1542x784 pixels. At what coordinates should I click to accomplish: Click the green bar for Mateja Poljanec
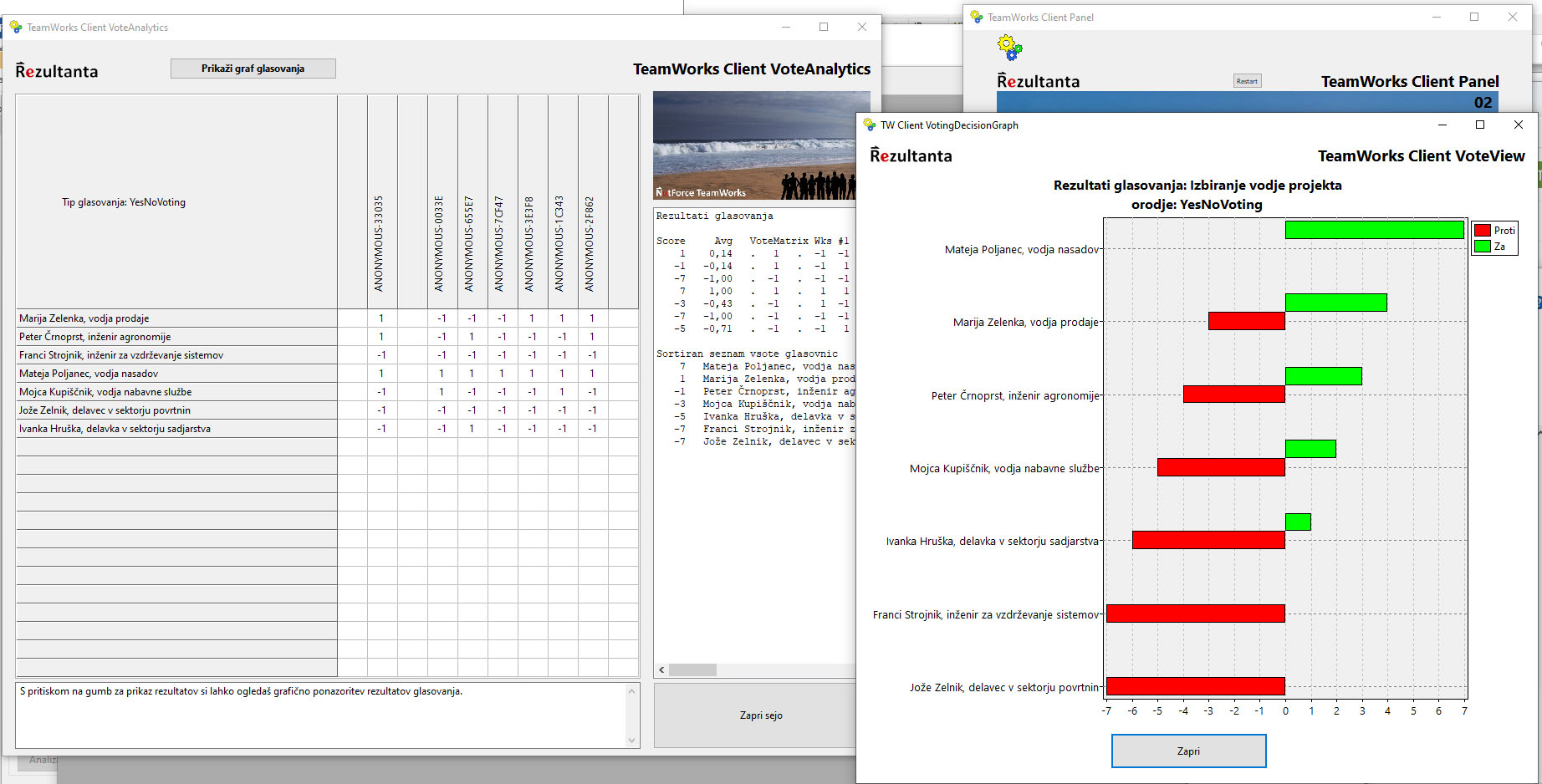1374,230
